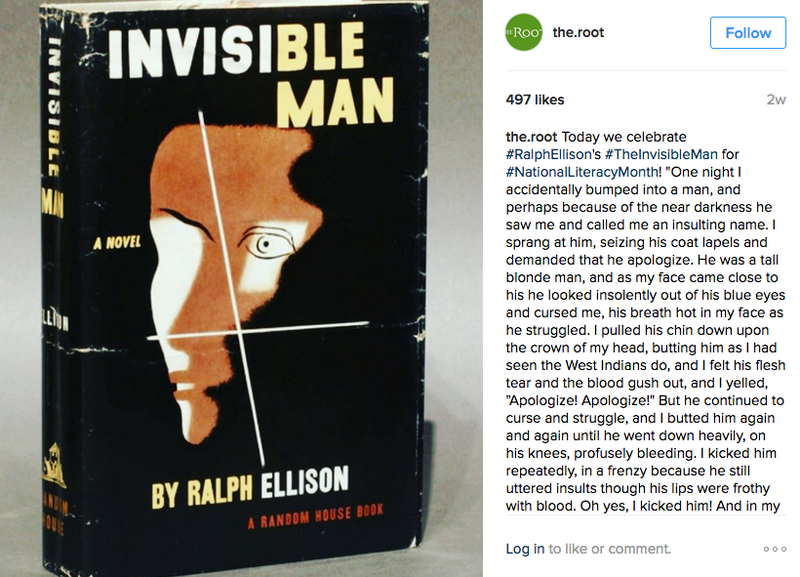Open the three-dots more options menu
This screenshot has width=800, height=577.
tap(774, 549)
